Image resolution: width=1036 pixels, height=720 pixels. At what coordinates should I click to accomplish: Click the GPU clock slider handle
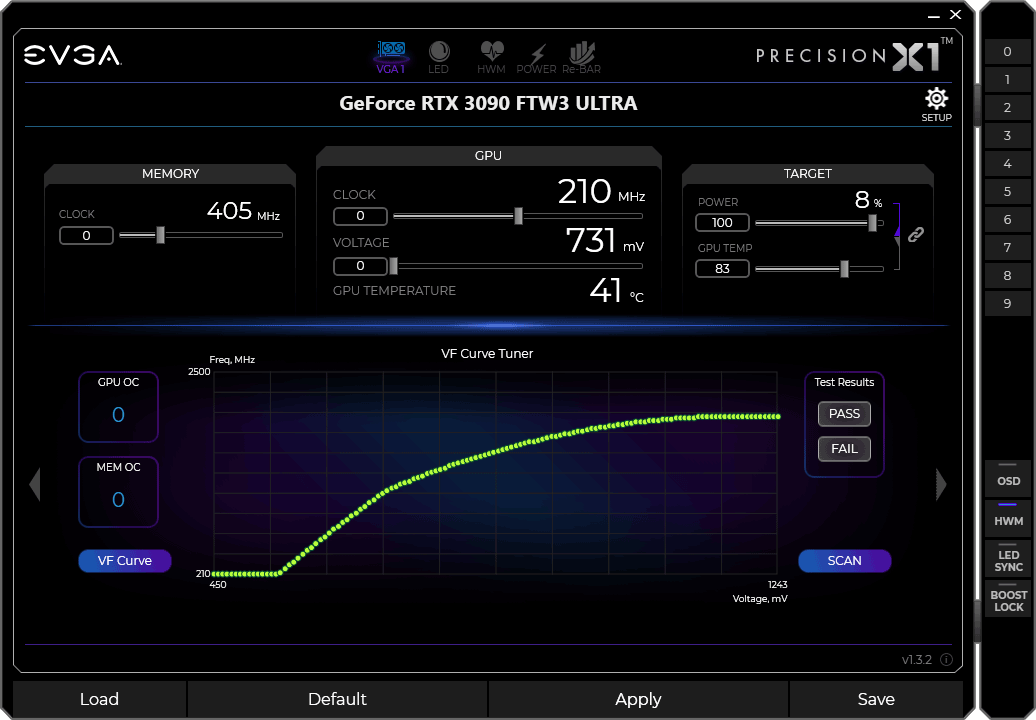coord(518,216)
